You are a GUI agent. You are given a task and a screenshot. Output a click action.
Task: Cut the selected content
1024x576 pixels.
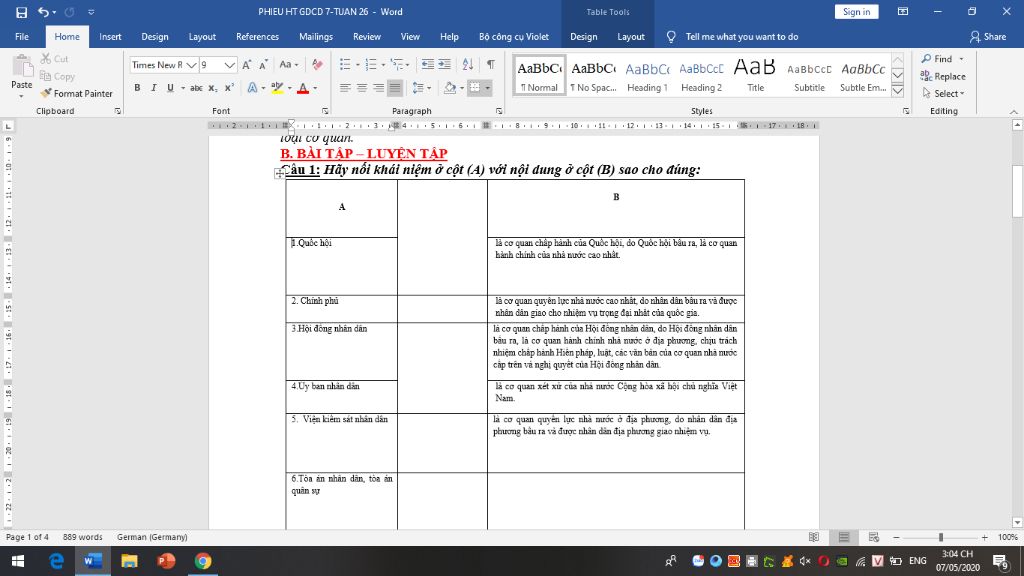pos(55,59)
